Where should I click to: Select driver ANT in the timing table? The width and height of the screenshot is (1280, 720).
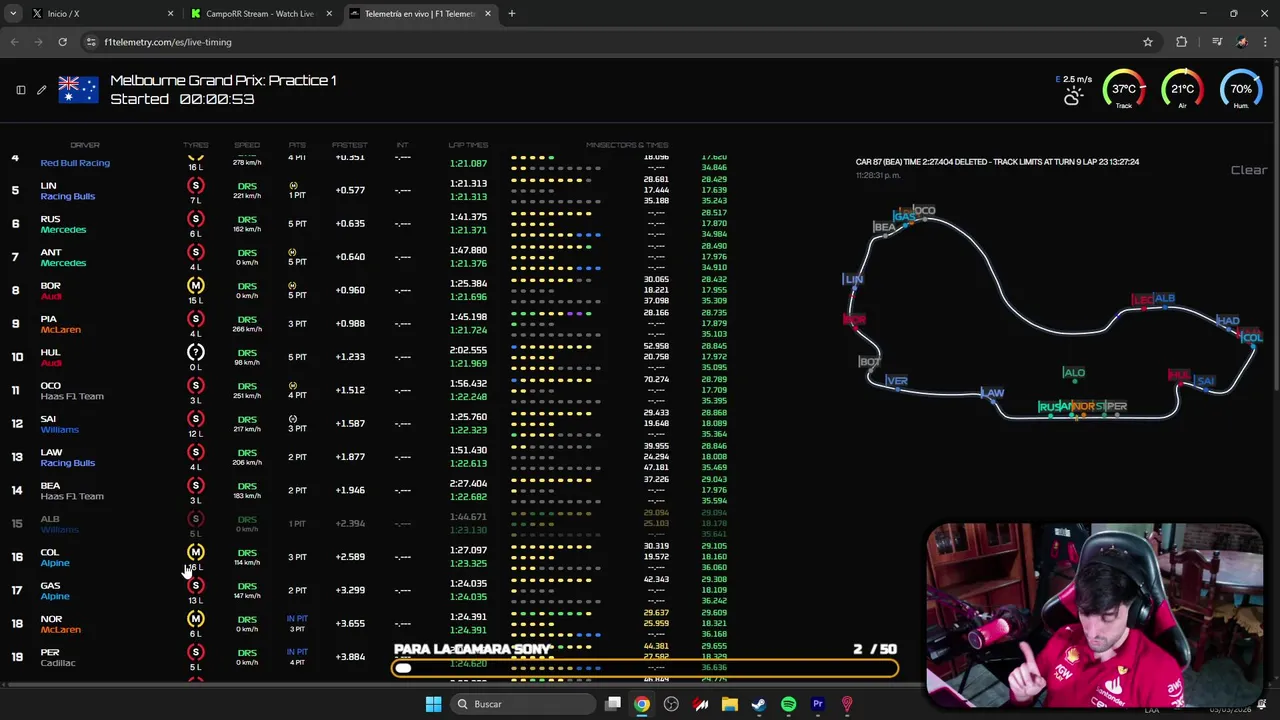pyautogui.click(x=51, y=252)
